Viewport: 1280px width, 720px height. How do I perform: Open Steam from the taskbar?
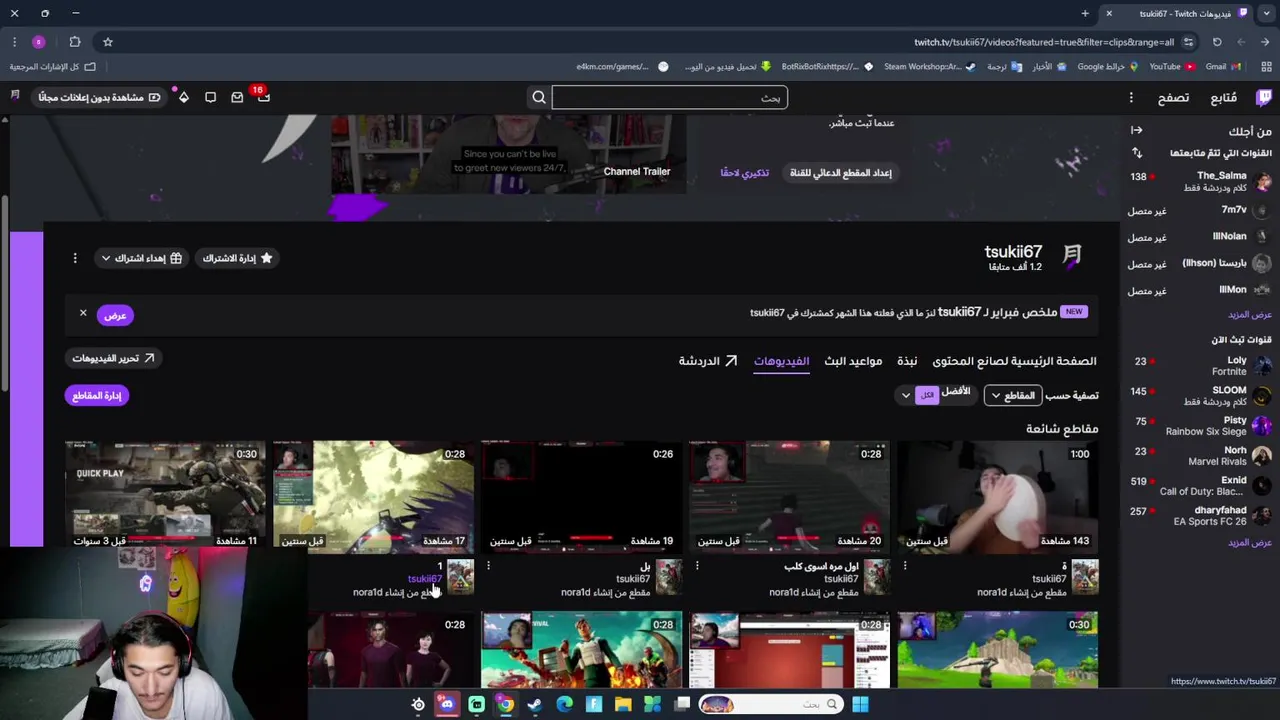[x=535, y=704]
